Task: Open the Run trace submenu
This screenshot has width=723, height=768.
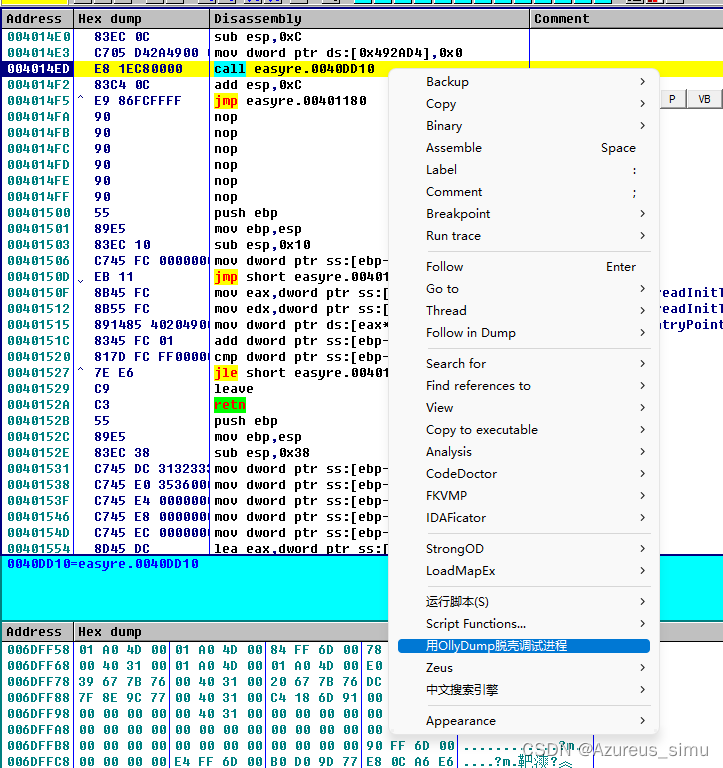Action: coord(524,236)
